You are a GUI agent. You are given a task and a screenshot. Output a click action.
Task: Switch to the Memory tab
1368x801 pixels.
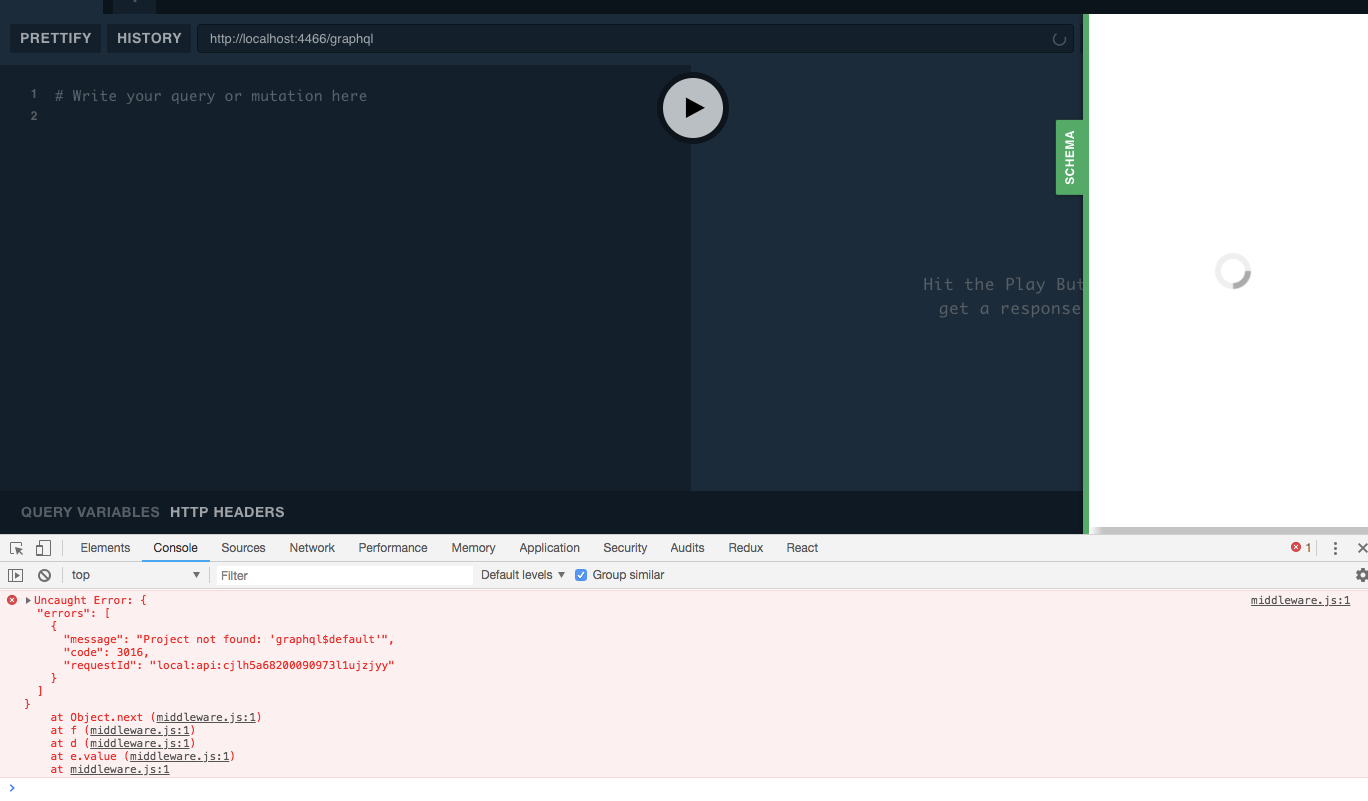coord(473,548)
